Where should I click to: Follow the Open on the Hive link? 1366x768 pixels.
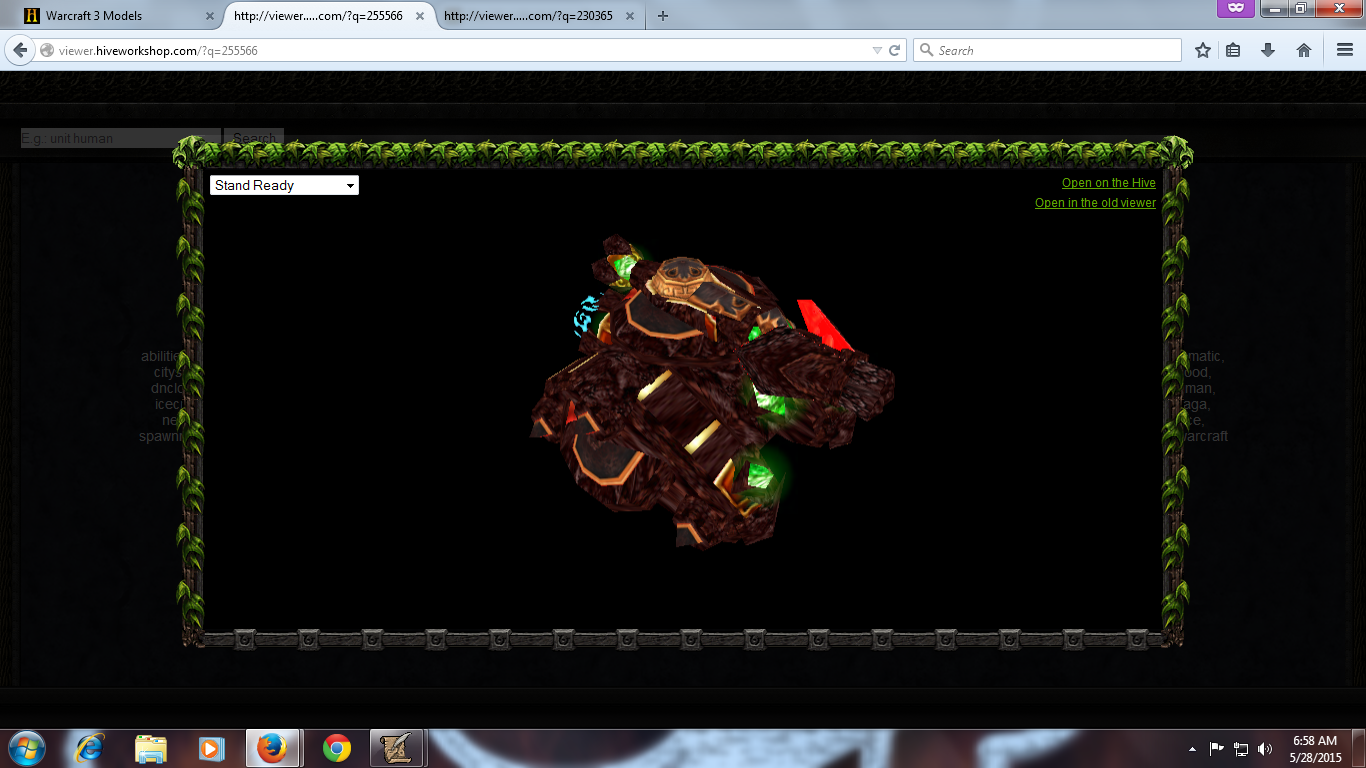tap(1109, 183)
